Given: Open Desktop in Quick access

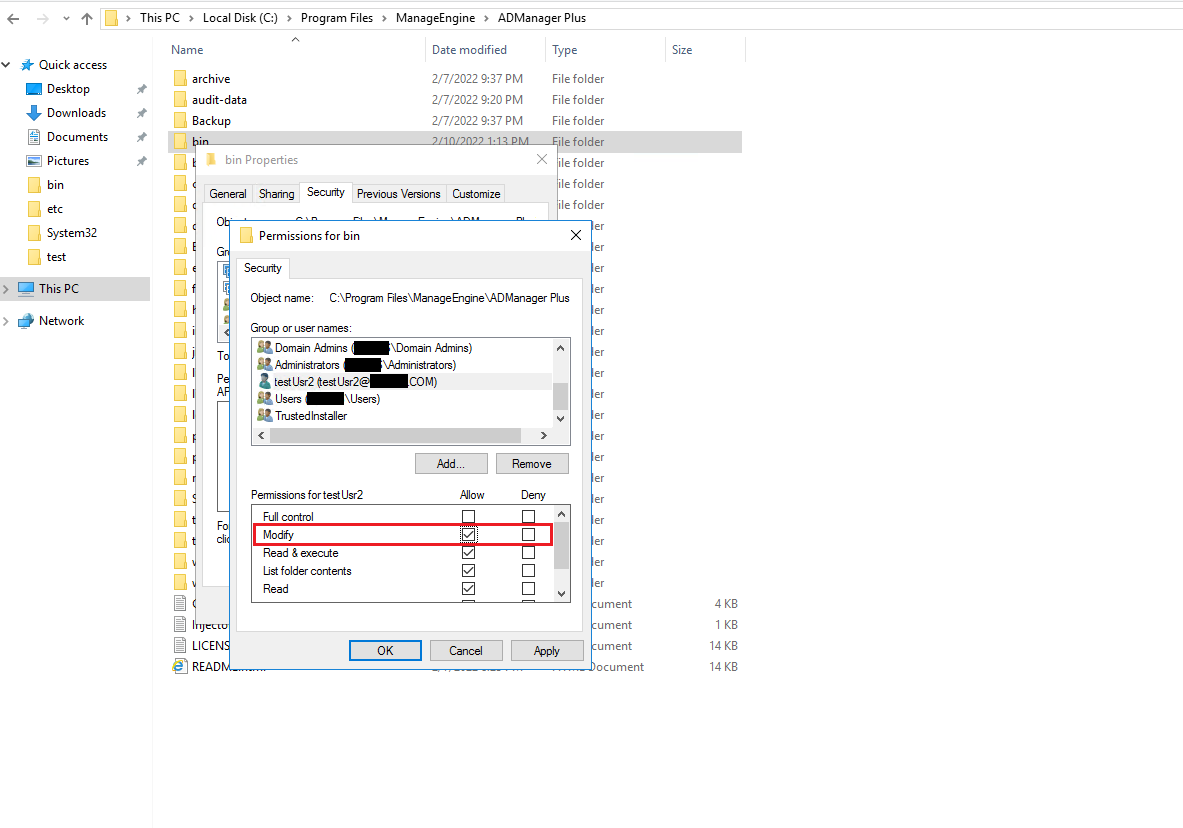Looking at the screenshot, I should coord(68,89).
